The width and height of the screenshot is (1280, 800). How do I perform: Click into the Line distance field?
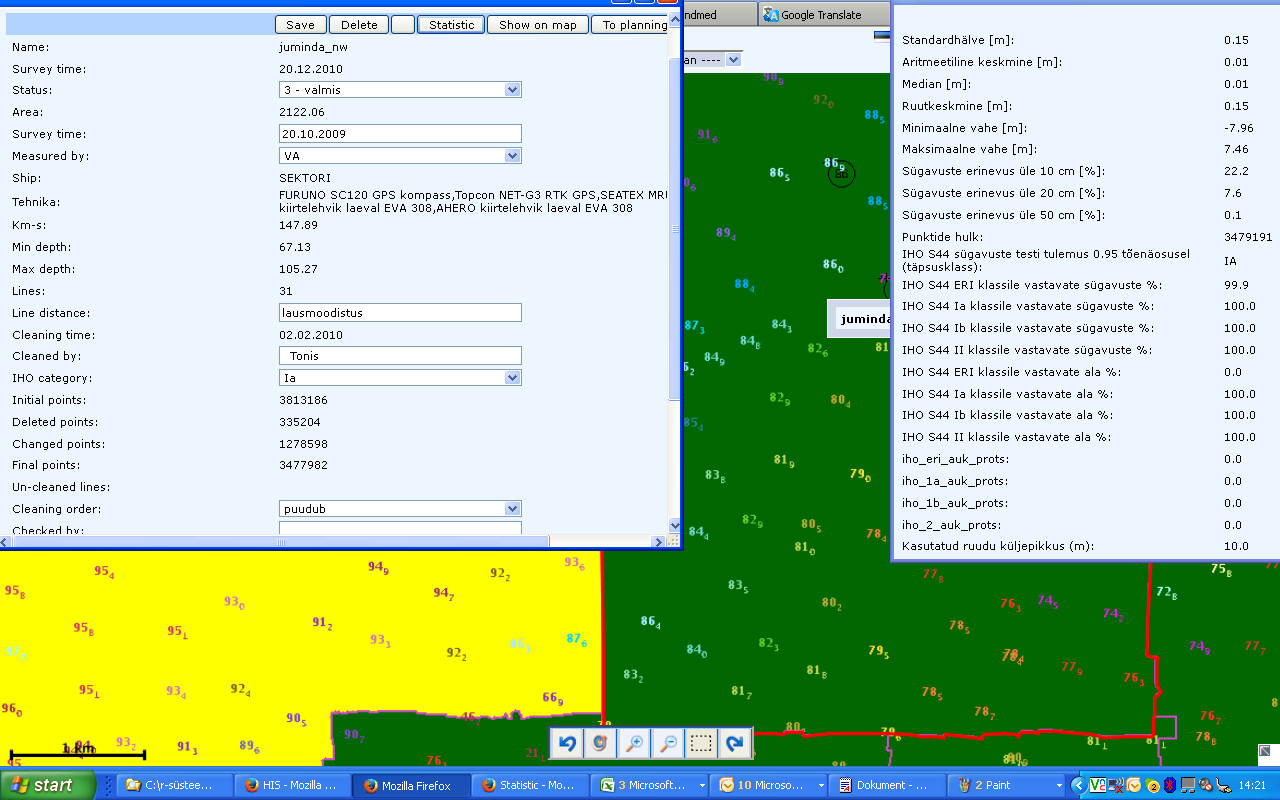tap(400, 313)
